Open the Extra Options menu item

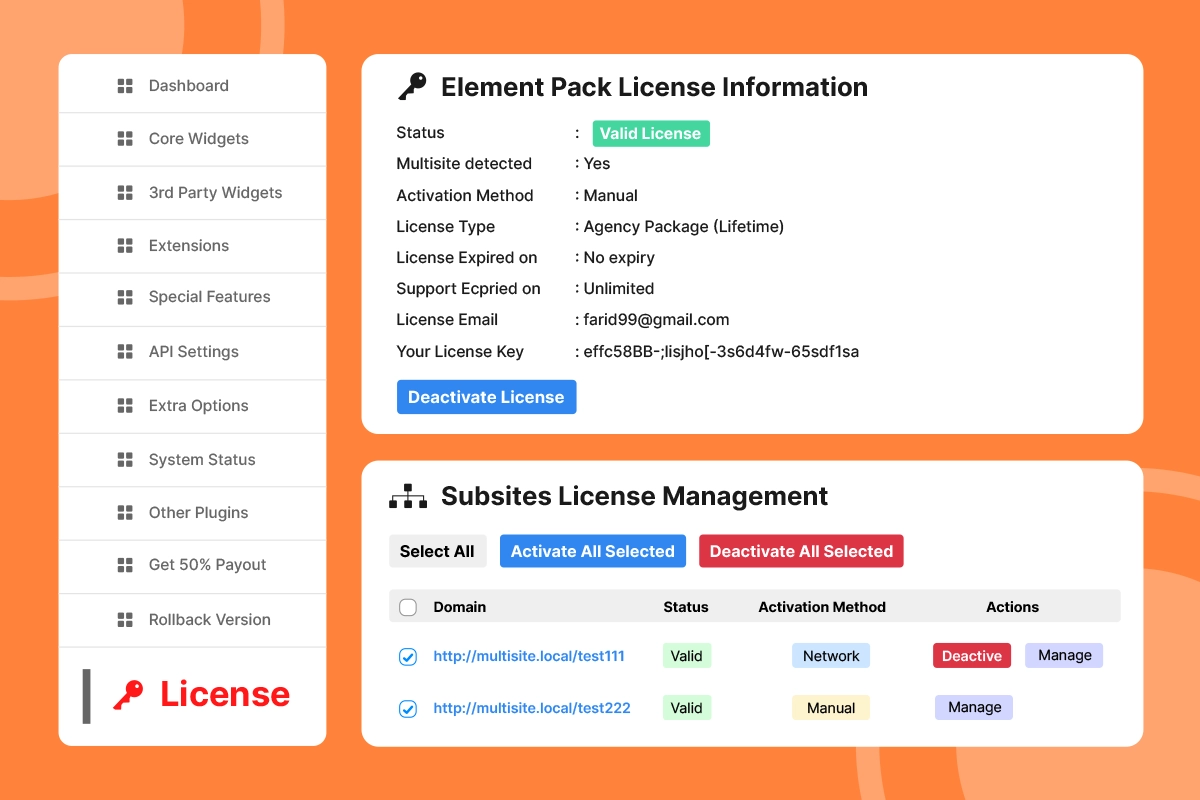(x=198, y=406)
